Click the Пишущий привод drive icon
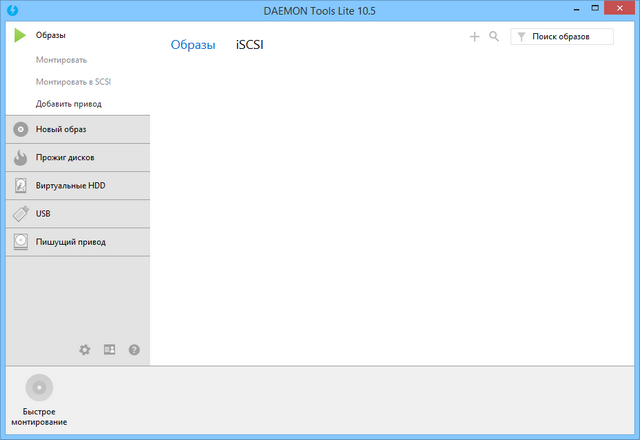Image resolution: width=640 pixels, height=440 pixels. [21, 242]
